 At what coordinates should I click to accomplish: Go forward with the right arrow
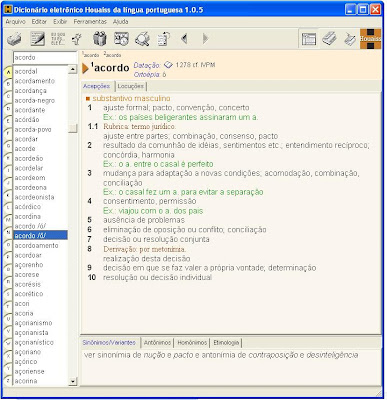pyautogui.click(x=206, y=39)
